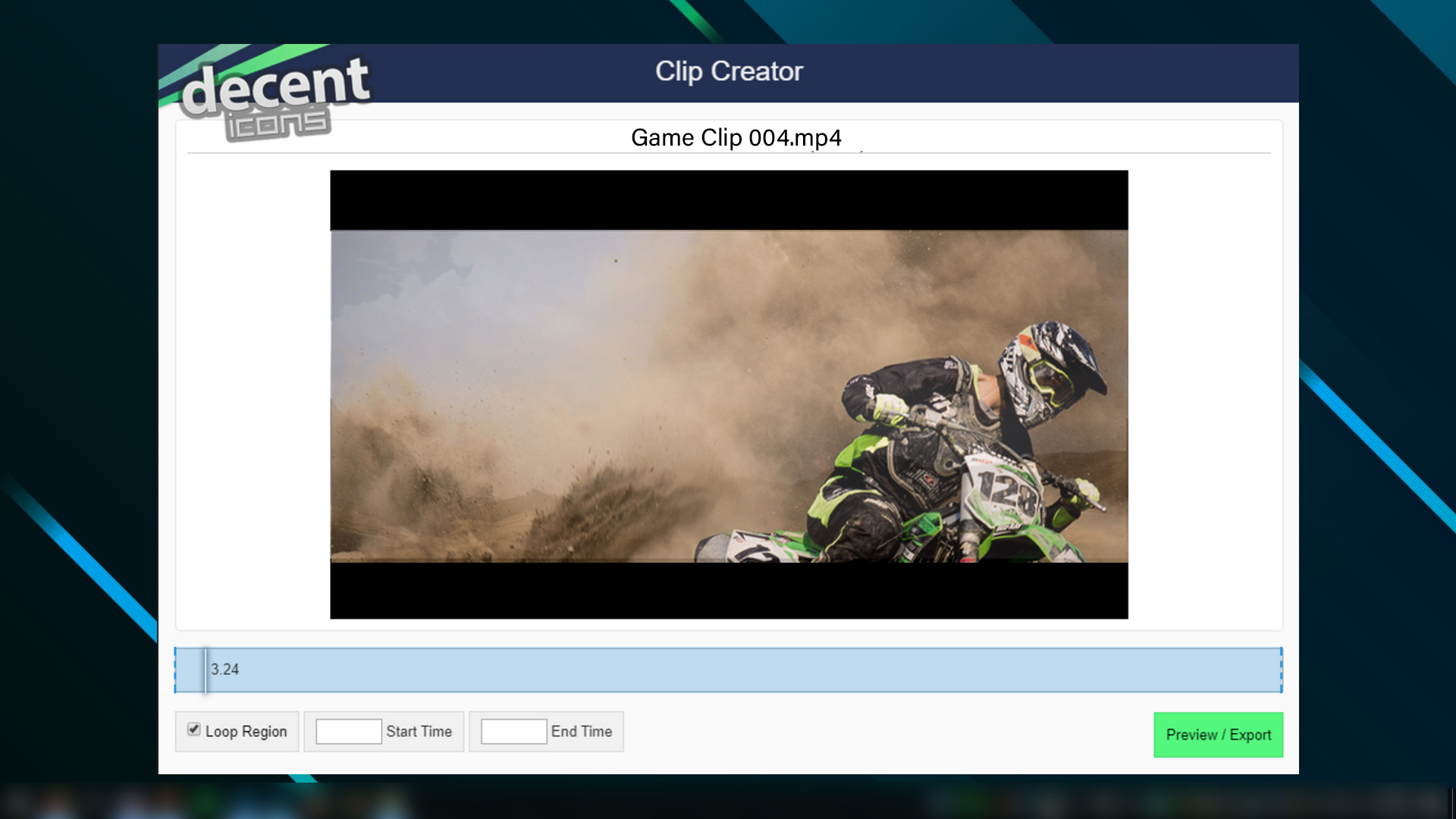Click the right dashed handle of loop region
1456x819 pixels.
(1281, 670)
